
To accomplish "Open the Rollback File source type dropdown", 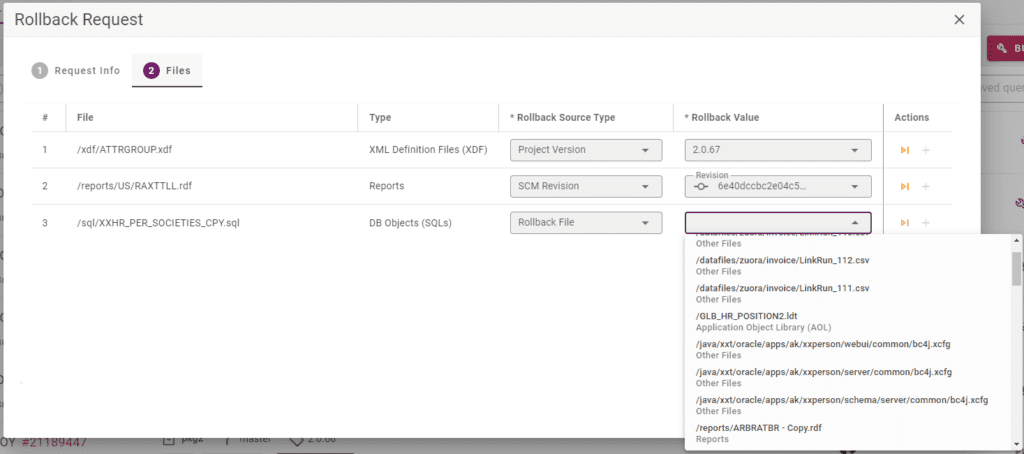I will click(586, 222).
